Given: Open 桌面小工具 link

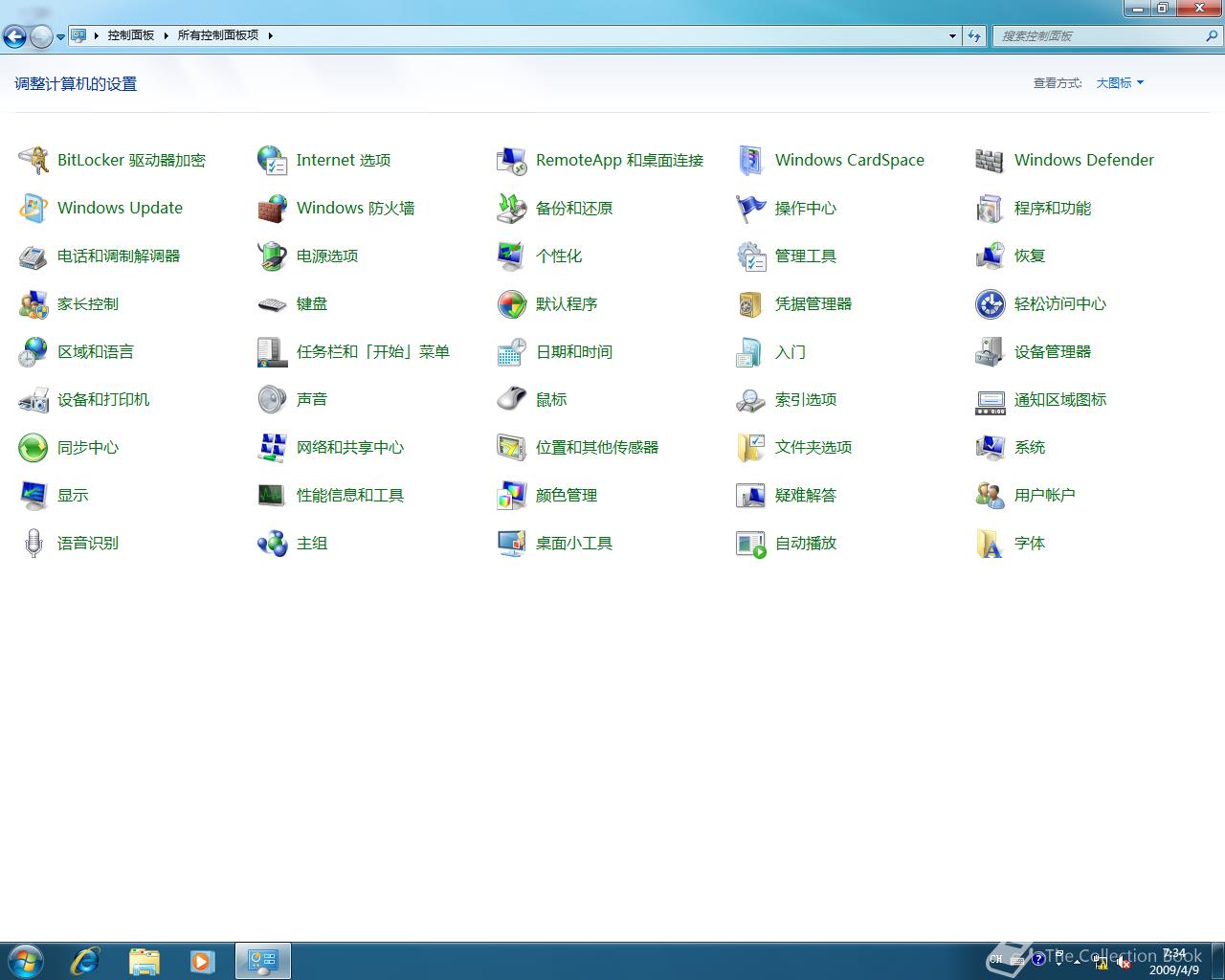Looking at the screenshot, I should click(x=574, y=543).
